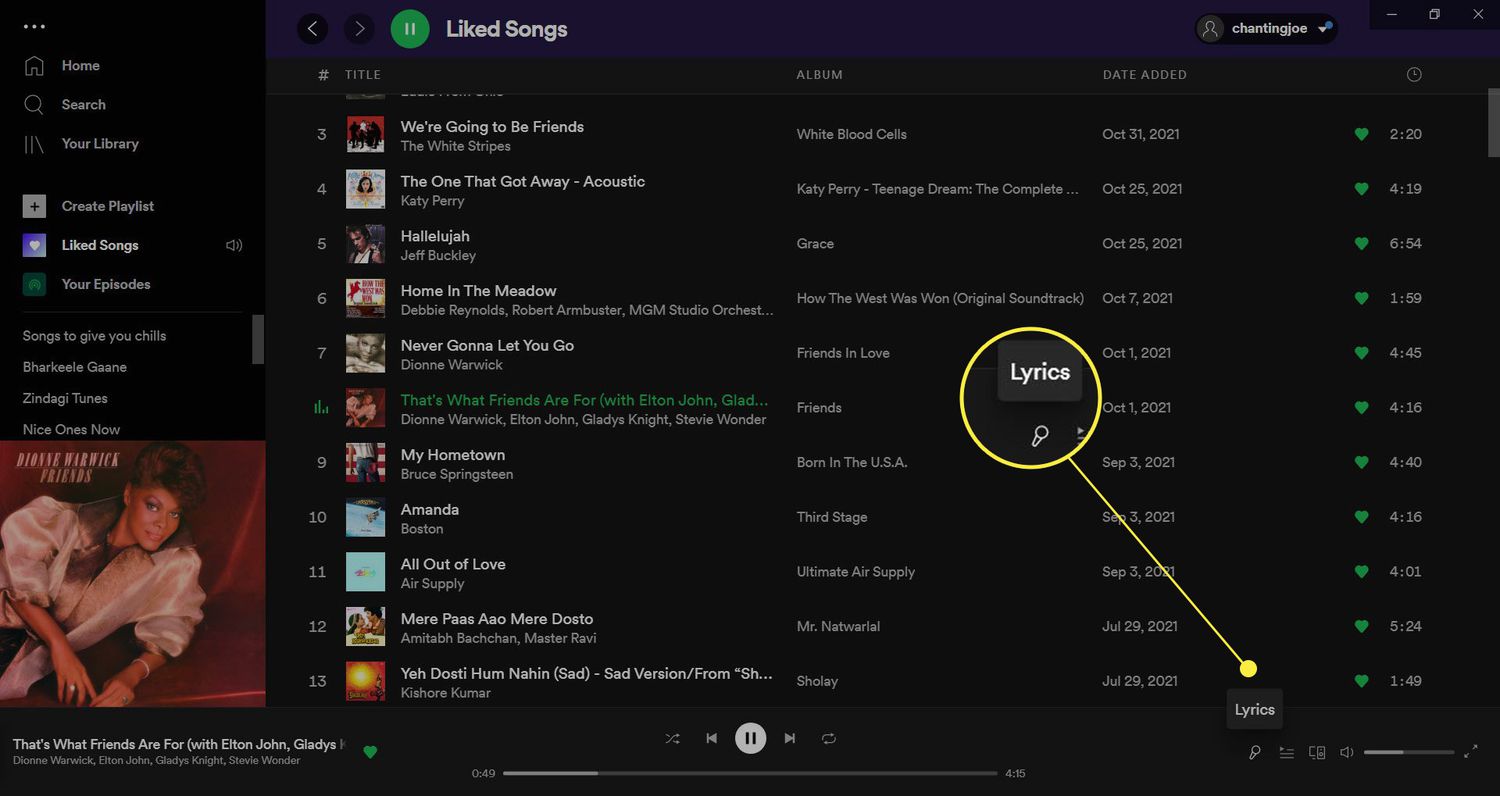Open Sholay album link

[817, 681]
